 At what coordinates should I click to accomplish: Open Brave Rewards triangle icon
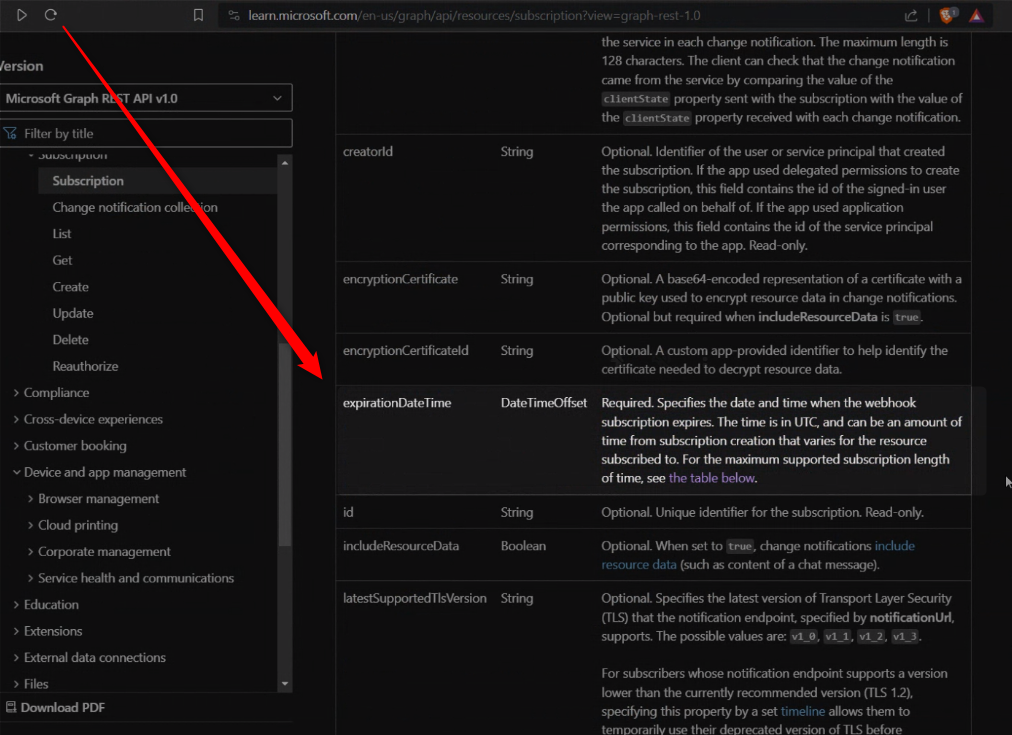[x=977, y=15]
